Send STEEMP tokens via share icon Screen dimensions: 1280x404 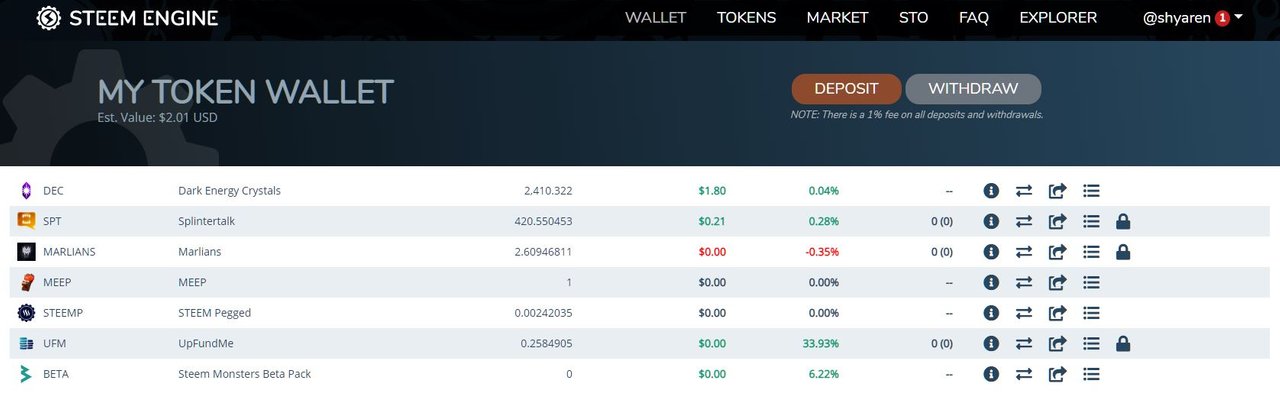click(1058, 313)
